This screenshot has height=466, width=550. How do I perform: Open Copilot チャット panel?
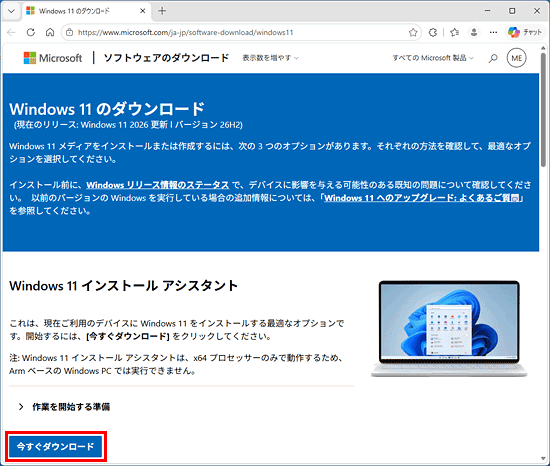pos(525,33)
